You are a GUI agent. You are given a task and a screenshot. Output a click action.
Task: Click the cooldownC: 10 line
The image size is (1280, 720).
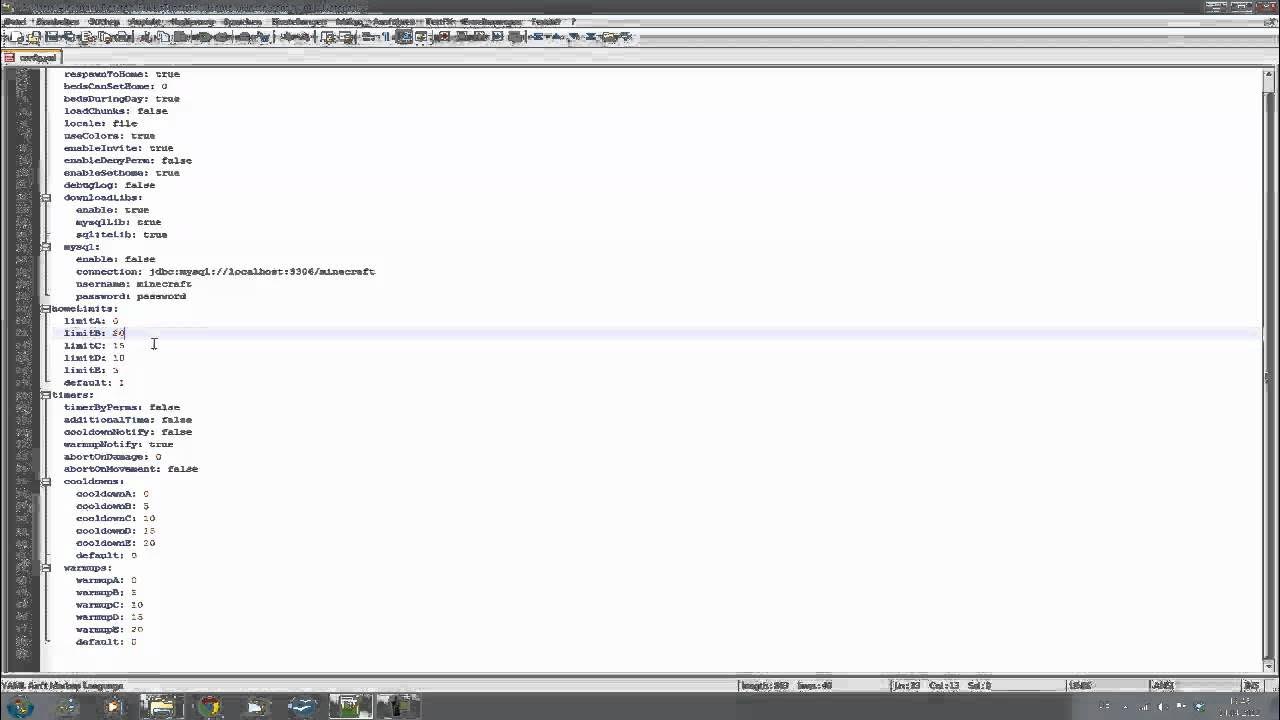(116, 518)
